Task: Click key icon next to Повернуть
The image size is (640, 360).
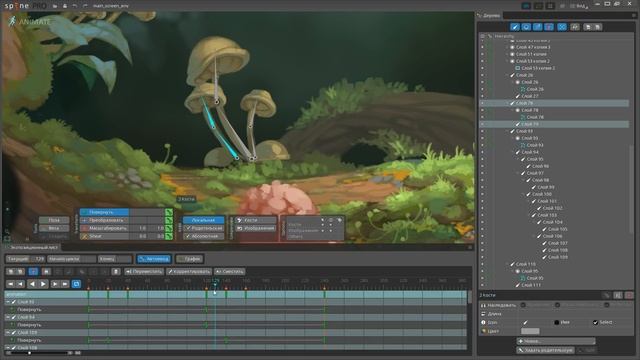Action: pos(169,212)
